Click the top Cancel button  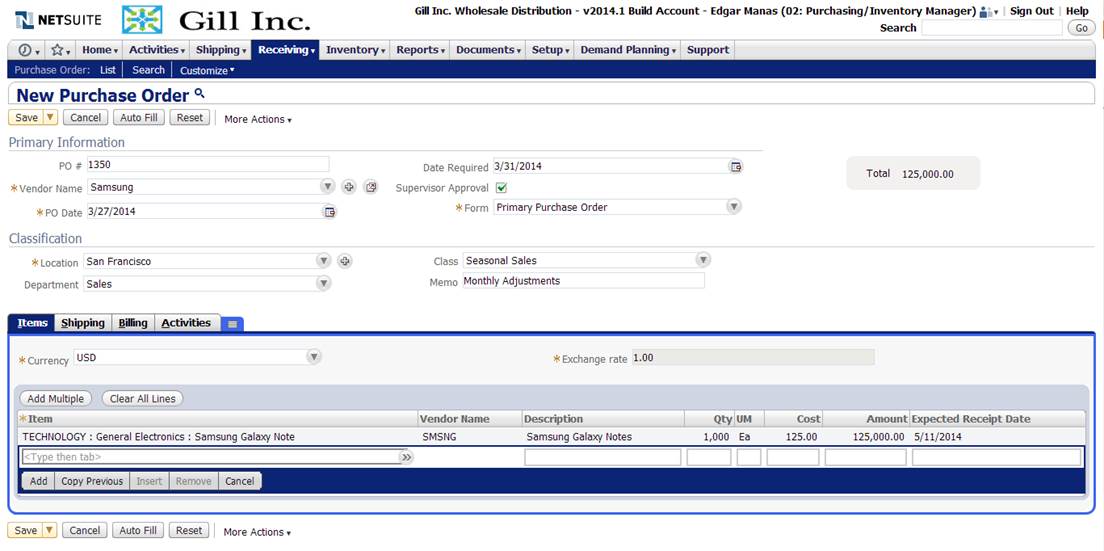[86, 118]
